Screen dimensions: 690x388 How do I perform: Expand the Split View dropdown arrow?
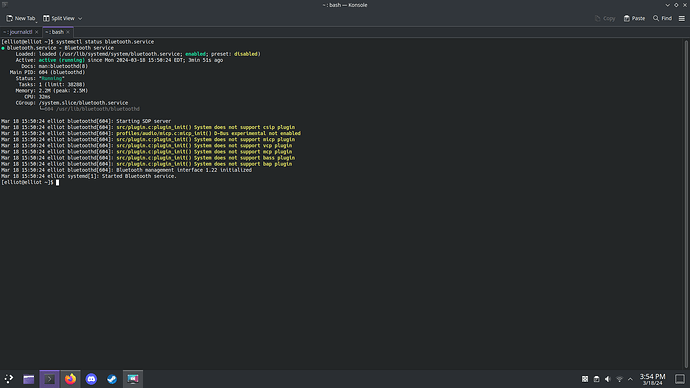pos(80,18)
